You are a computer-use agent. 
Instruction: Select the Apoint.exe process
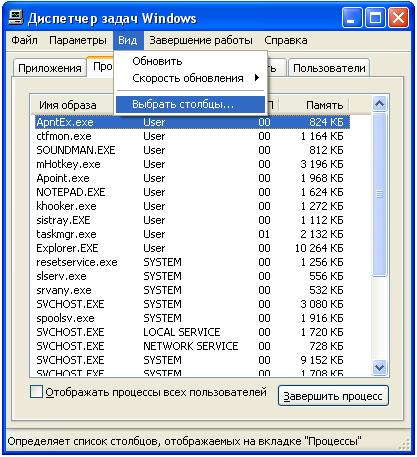tap(192, 178)
